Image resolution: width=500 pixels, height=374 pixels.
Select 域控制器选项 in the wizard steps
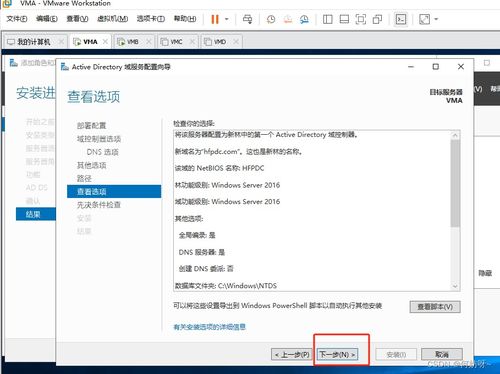click(x=99, y=139)
